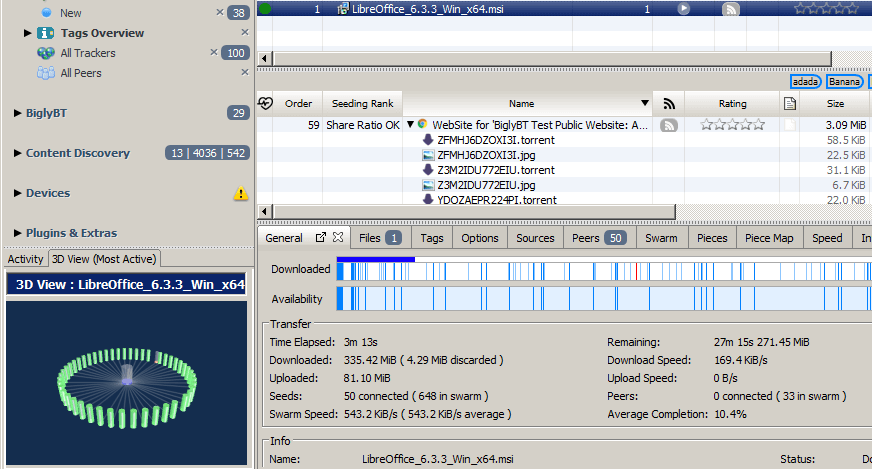Click the Availability pieces bar
872x469 pixels.
(x=604, y=298)
